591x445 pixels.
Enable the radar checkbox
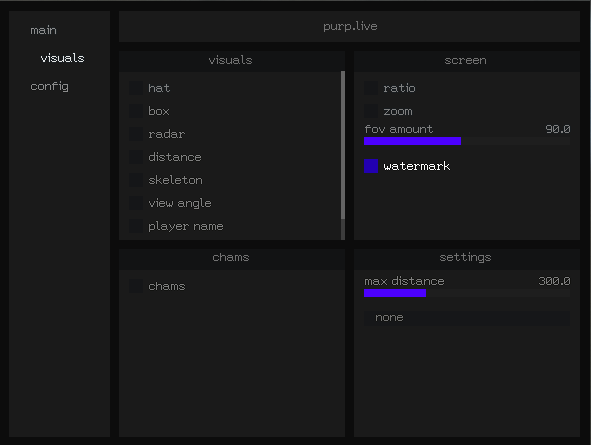pos(136,134)
